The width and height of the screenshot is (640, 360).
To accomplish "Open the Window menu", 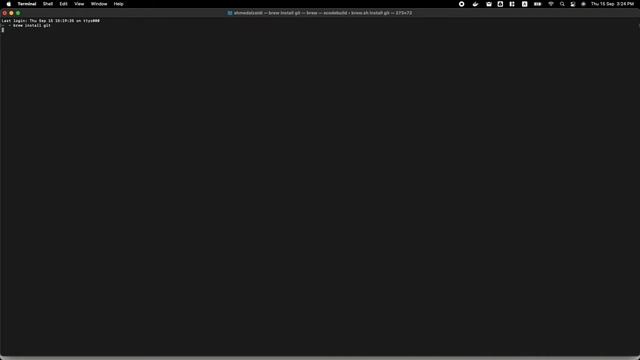I will click(x=99, y=4).
